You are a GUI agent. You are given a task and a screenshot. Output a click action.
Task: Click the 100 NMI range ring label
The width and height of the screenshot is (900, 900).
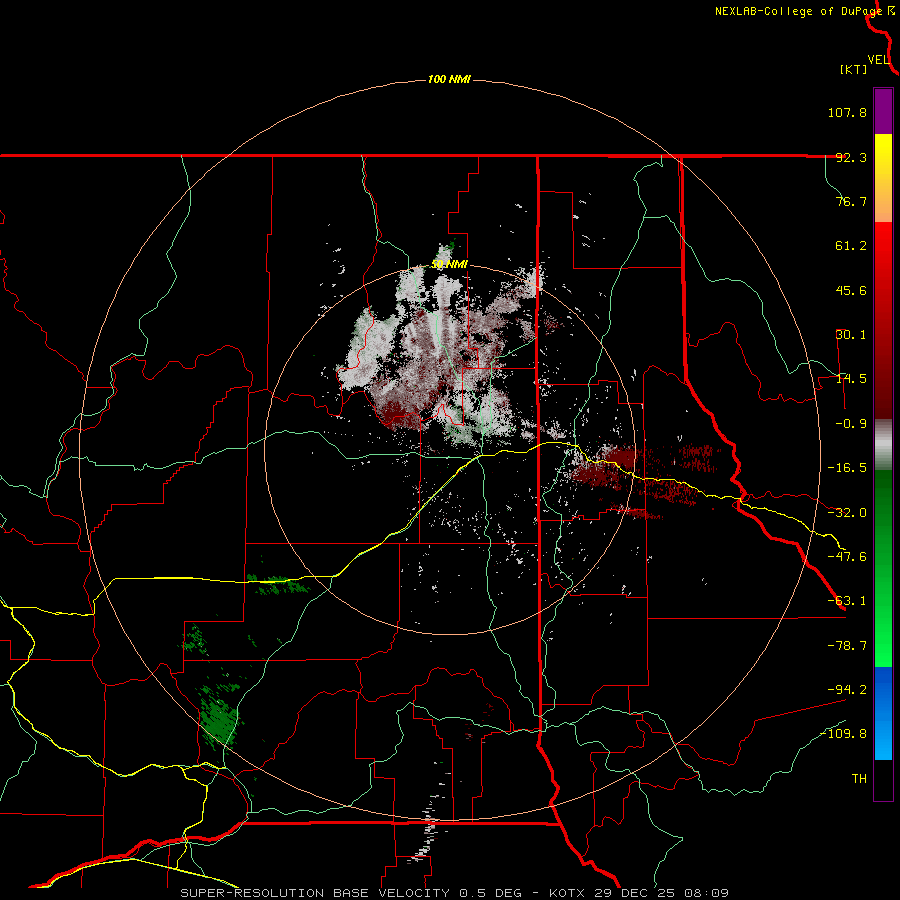point(449,79)
